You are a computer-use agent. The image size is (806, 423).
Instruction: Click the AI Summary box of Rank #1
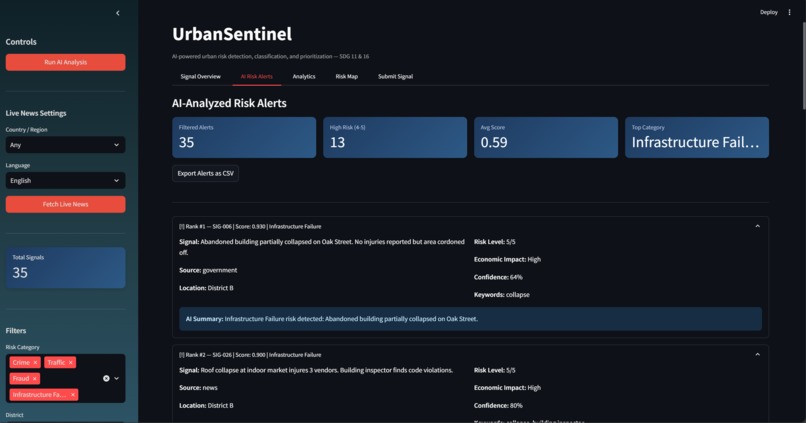[x=470, y=319]
